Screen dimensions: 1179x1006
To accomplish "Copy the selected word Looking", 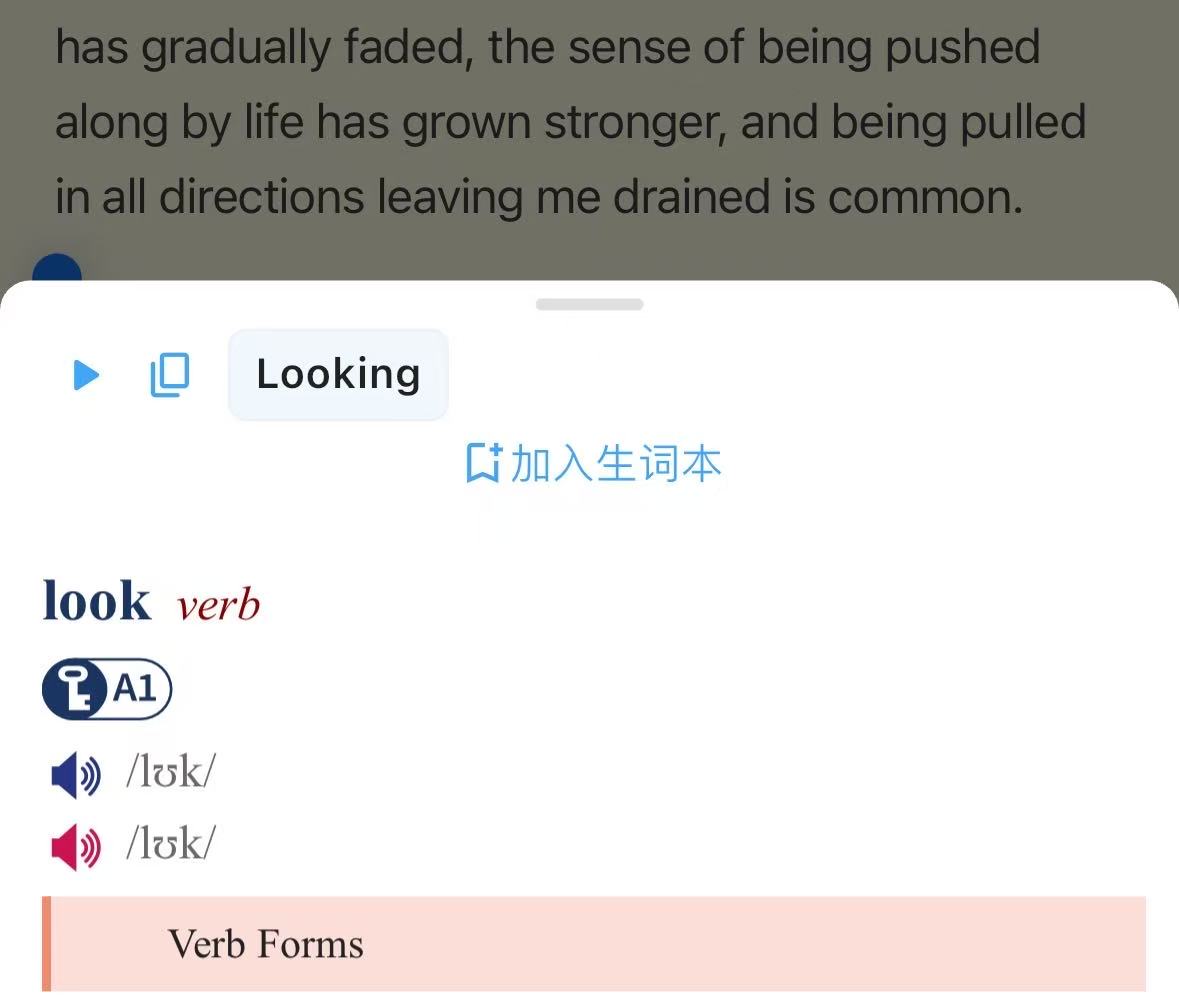I will coord(170,375).
